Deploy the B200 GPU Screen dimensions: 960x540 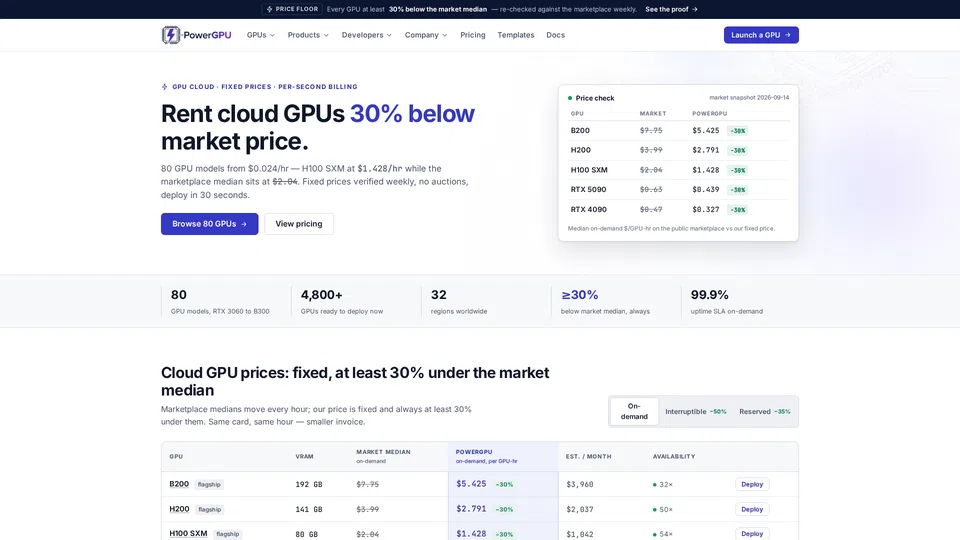[752, 484]
